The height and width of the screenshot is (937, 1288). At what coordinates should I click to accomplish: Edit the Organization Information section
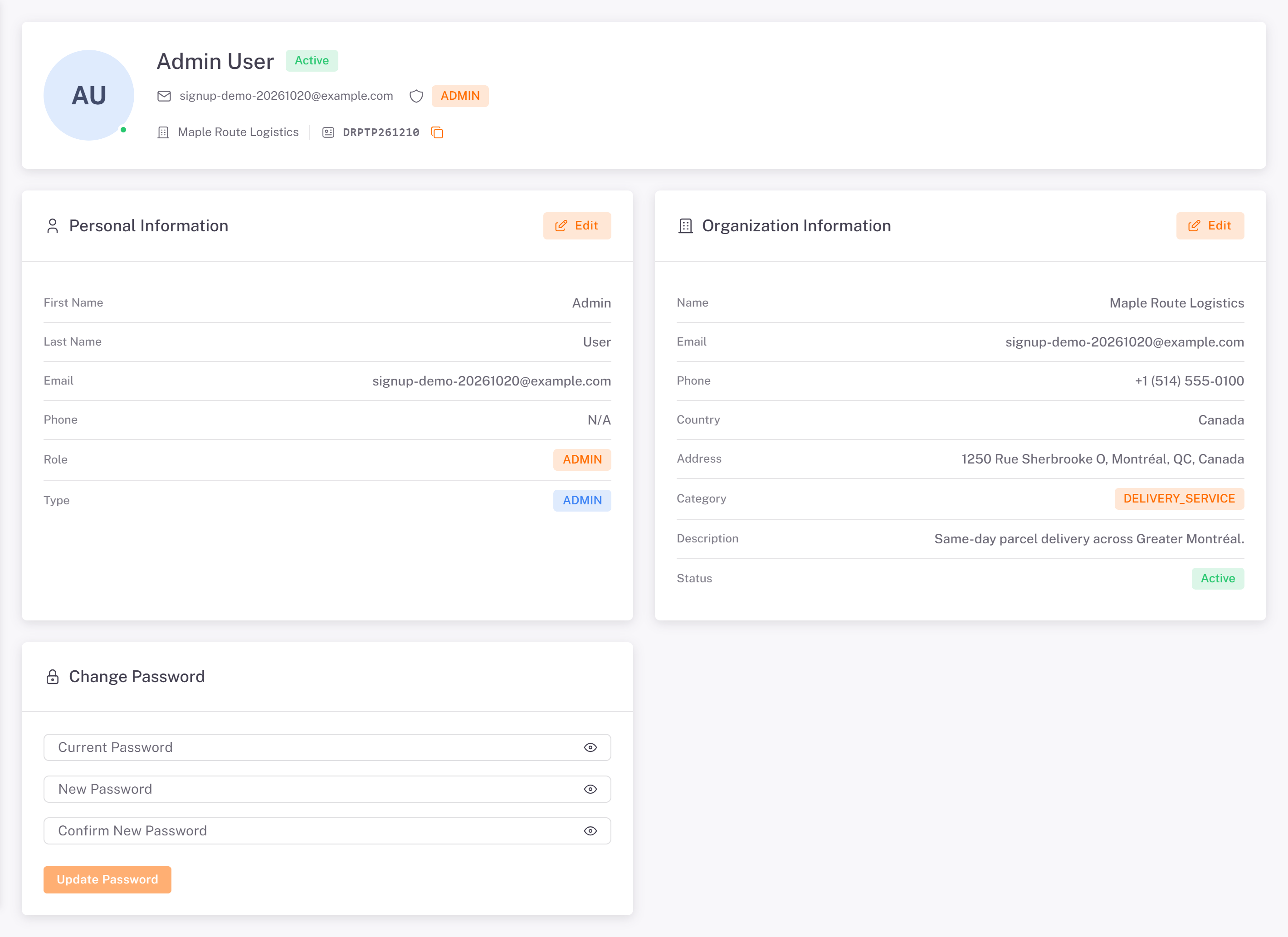pos(1210,226)
